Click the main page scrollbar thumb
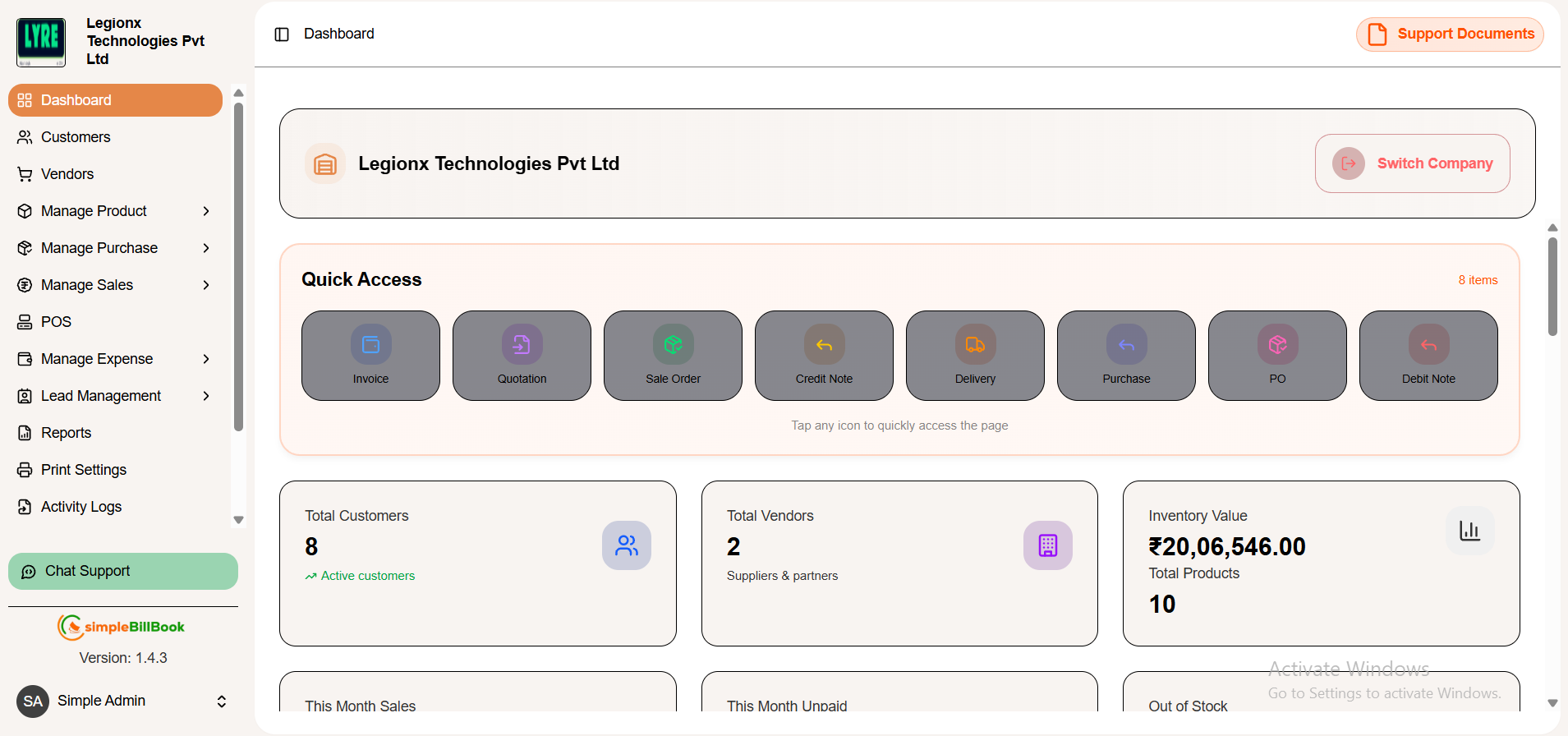 (x=1552, y=287)
